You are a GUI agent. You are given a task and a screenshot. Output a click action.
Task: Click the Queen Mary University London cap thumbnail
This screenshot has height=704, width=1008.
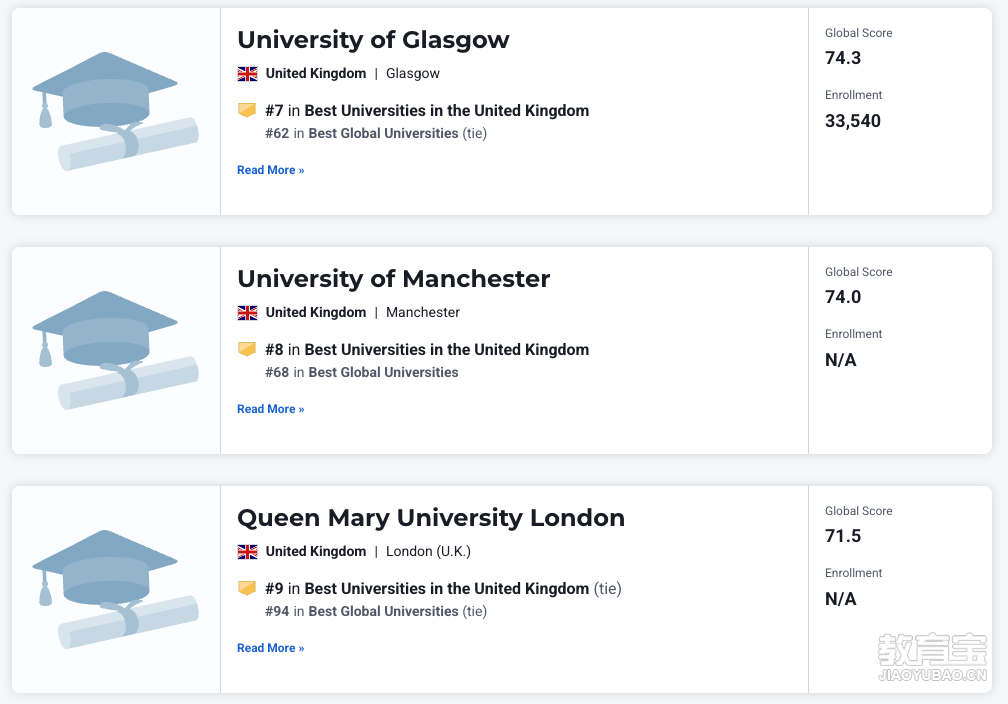tap(116, 590)
